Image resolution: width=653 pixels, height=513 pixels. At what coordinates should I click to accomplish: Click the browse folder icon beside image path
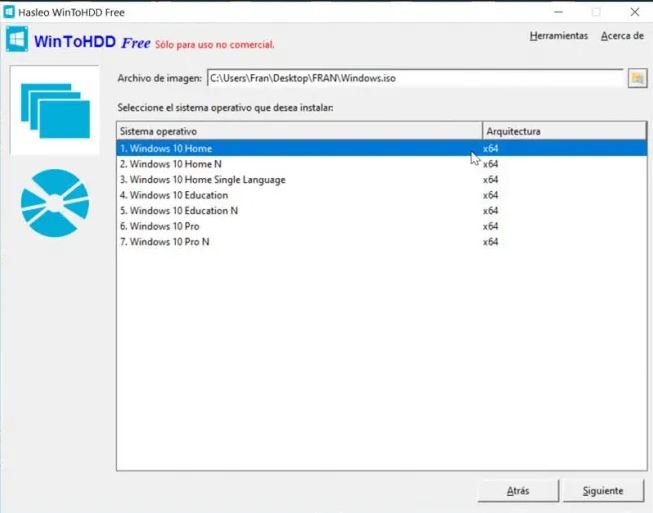(636, 79)
